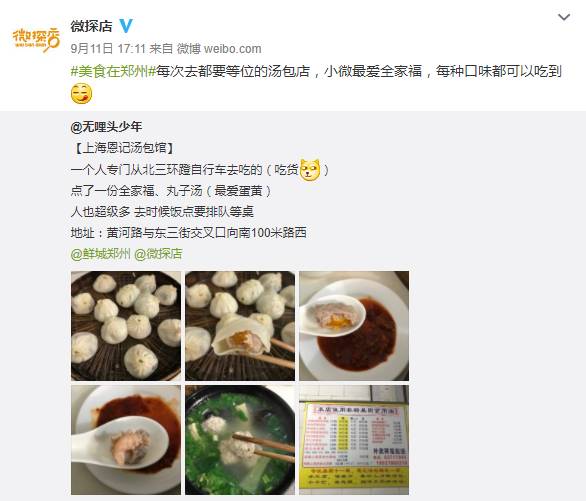View the spoon over chili sauce photo
Screen dimensions: 586x501
126,440
